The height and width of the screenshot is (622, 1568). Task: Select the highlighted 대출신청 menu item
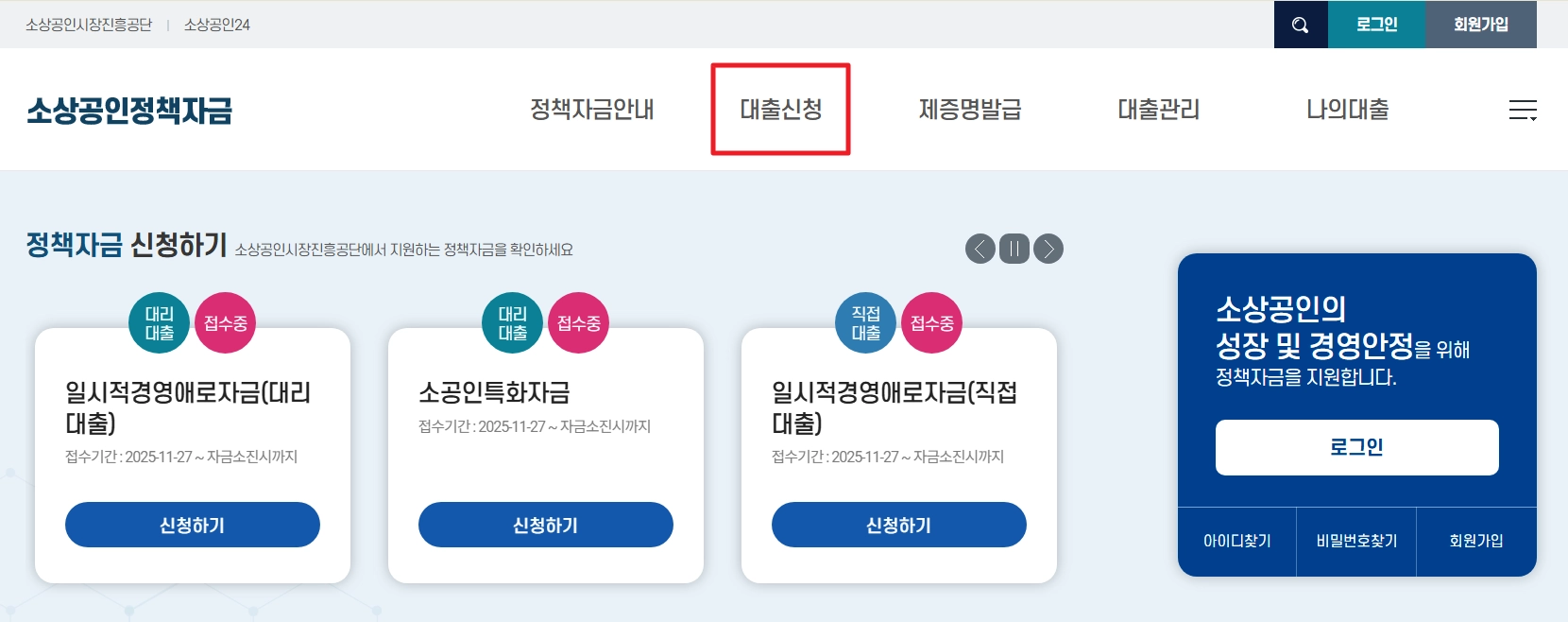[x=780, y=109]
